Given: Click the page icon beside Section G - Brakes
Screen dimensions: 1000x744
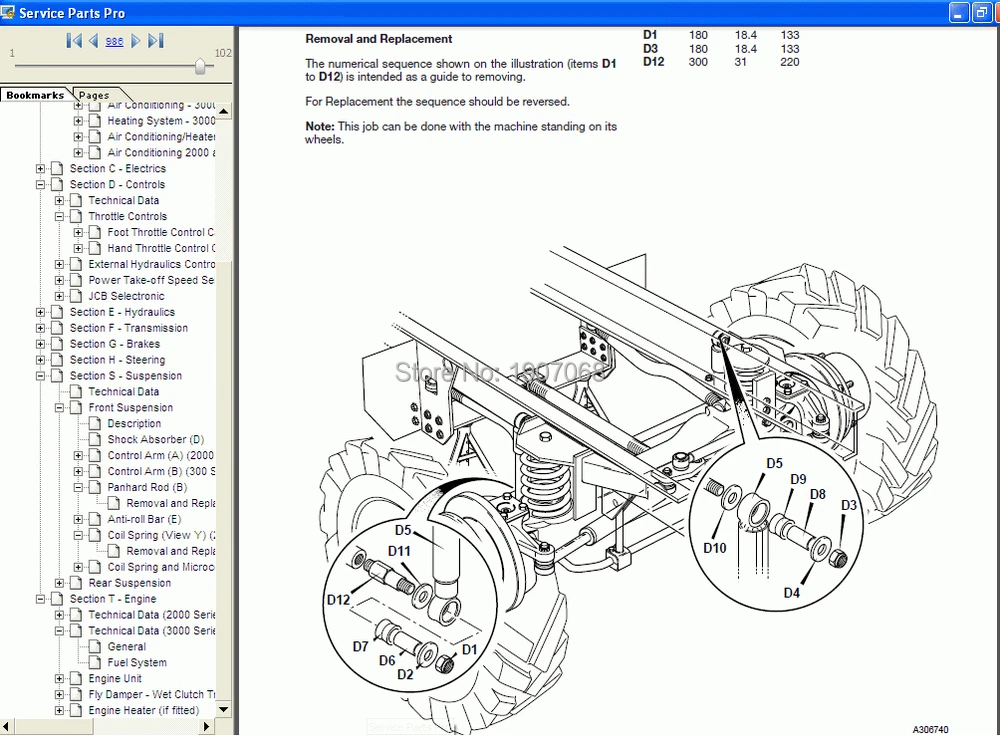Looking at the screenshot, I should (x=58, y=344).
